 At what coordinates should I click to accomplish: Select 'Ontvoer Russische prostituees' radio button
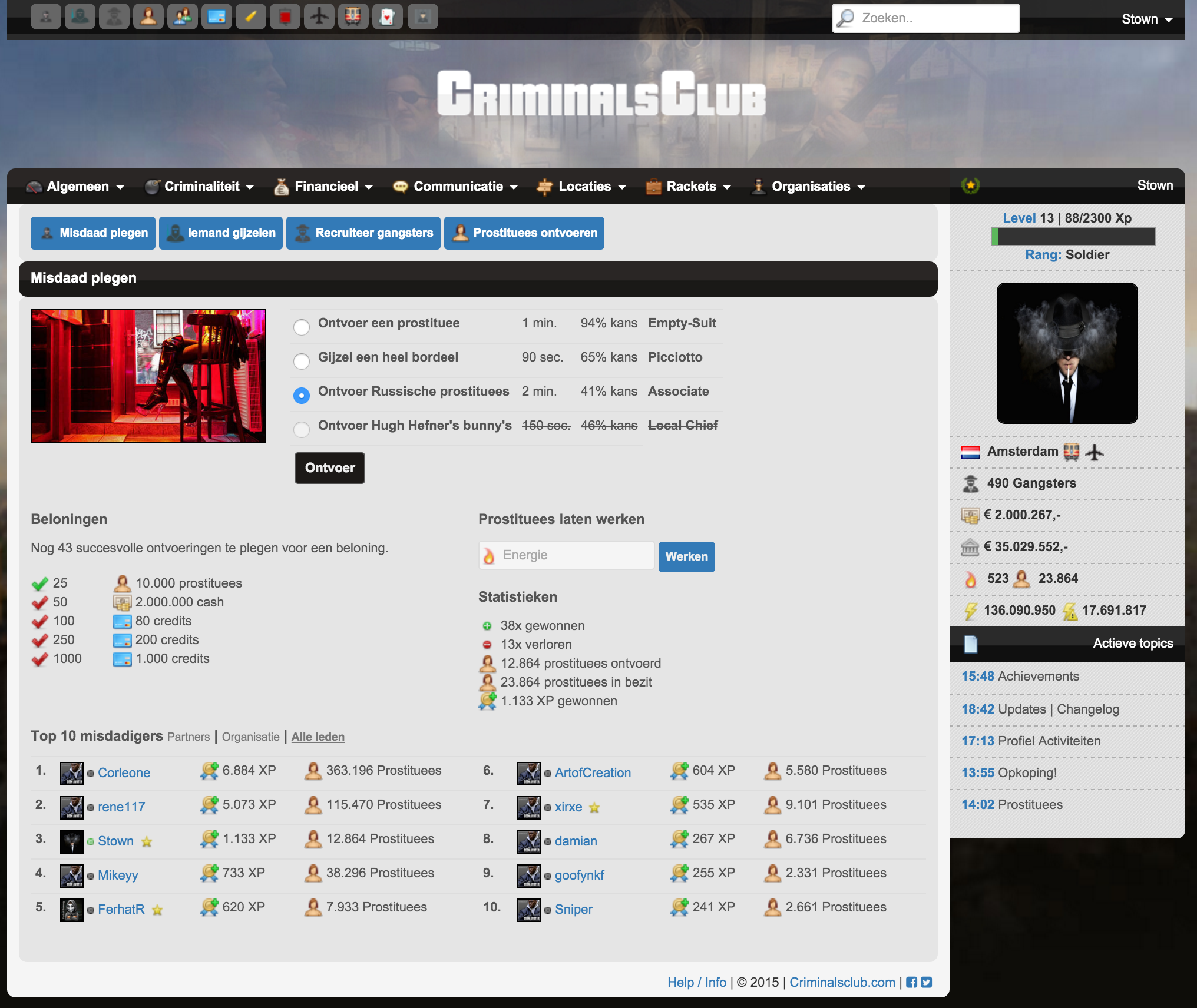tap(302, 396)
